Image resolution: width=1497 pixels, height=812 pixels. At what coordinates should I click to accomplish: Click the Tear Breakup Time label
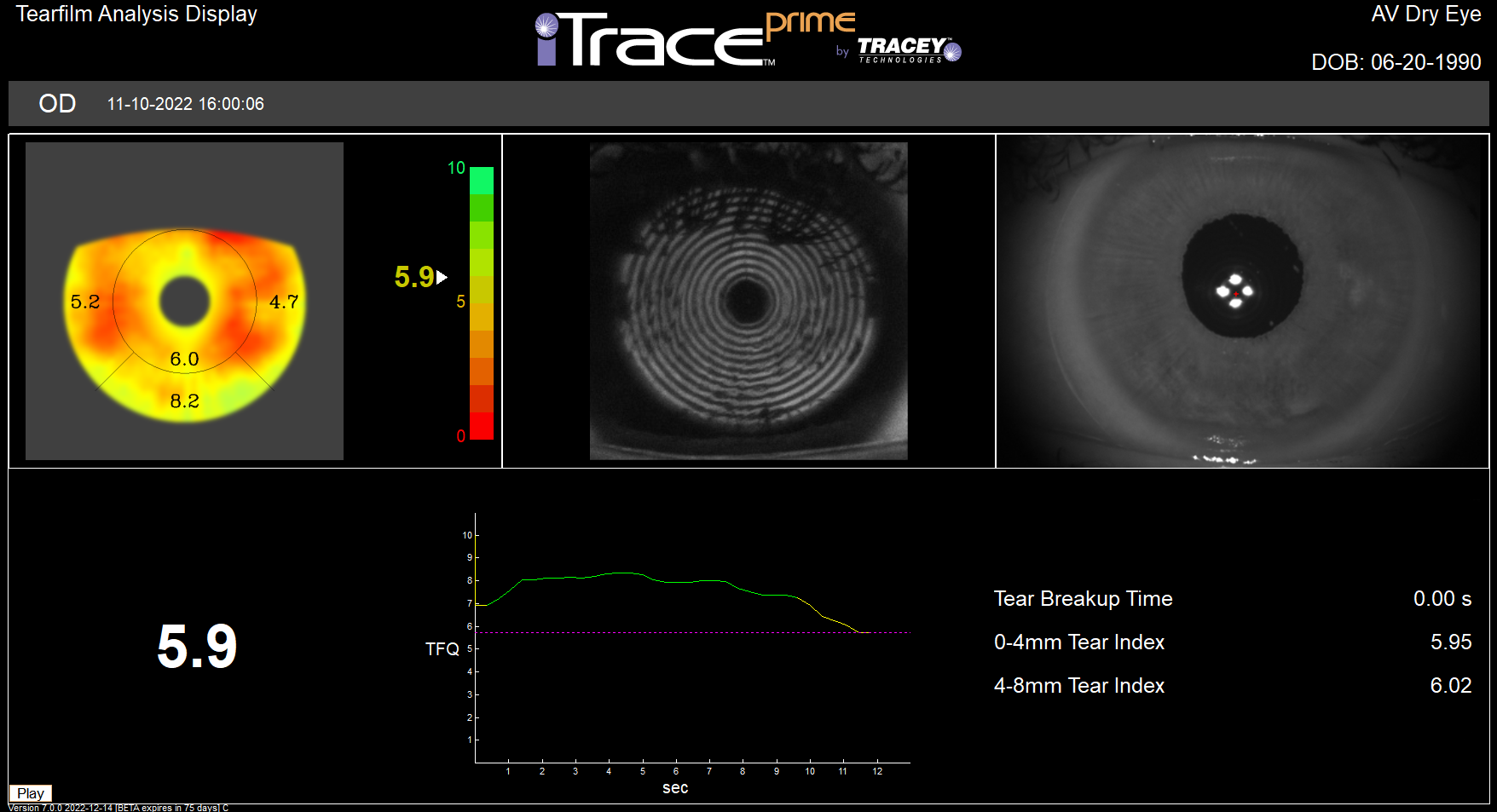1083,599
